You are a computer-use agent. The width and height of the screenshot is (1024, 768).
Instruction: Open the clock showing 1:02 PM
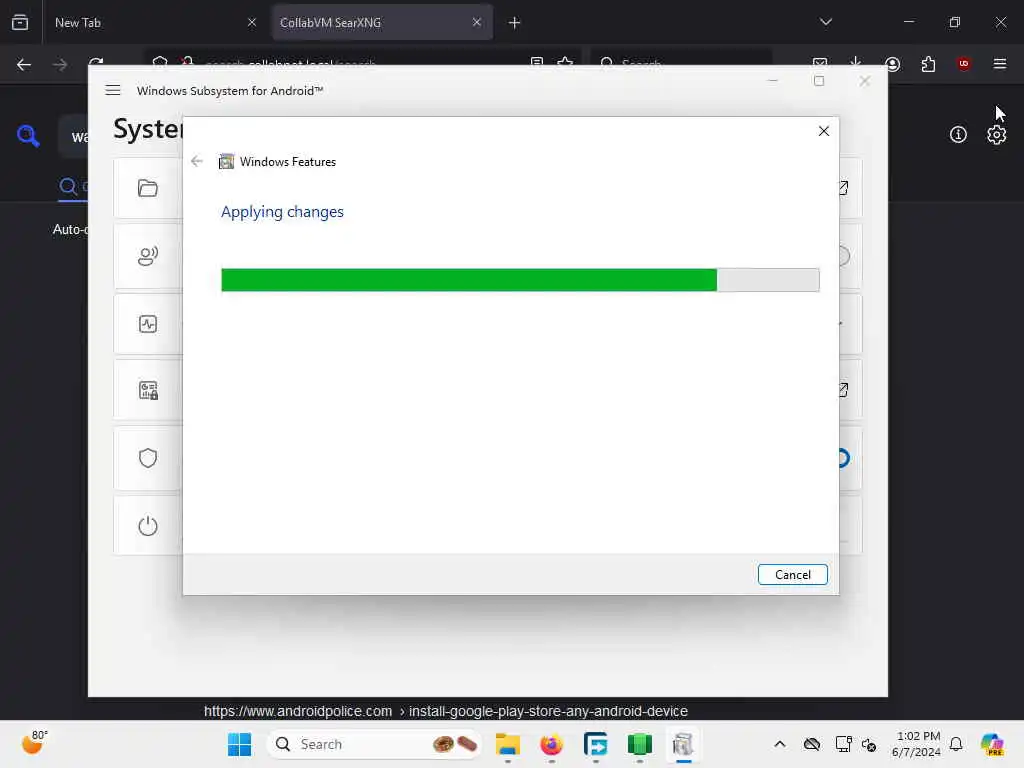coord(917,744)
